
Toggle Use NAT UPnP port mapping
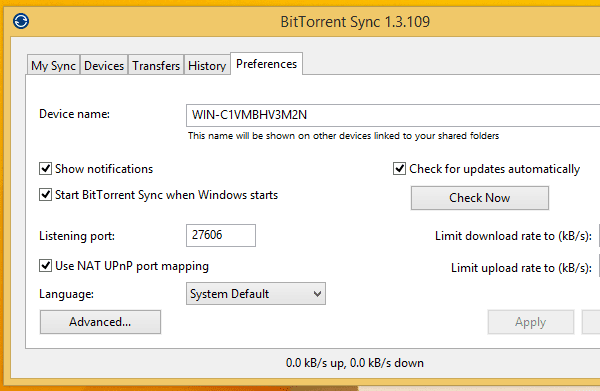[x=46, y=266]
